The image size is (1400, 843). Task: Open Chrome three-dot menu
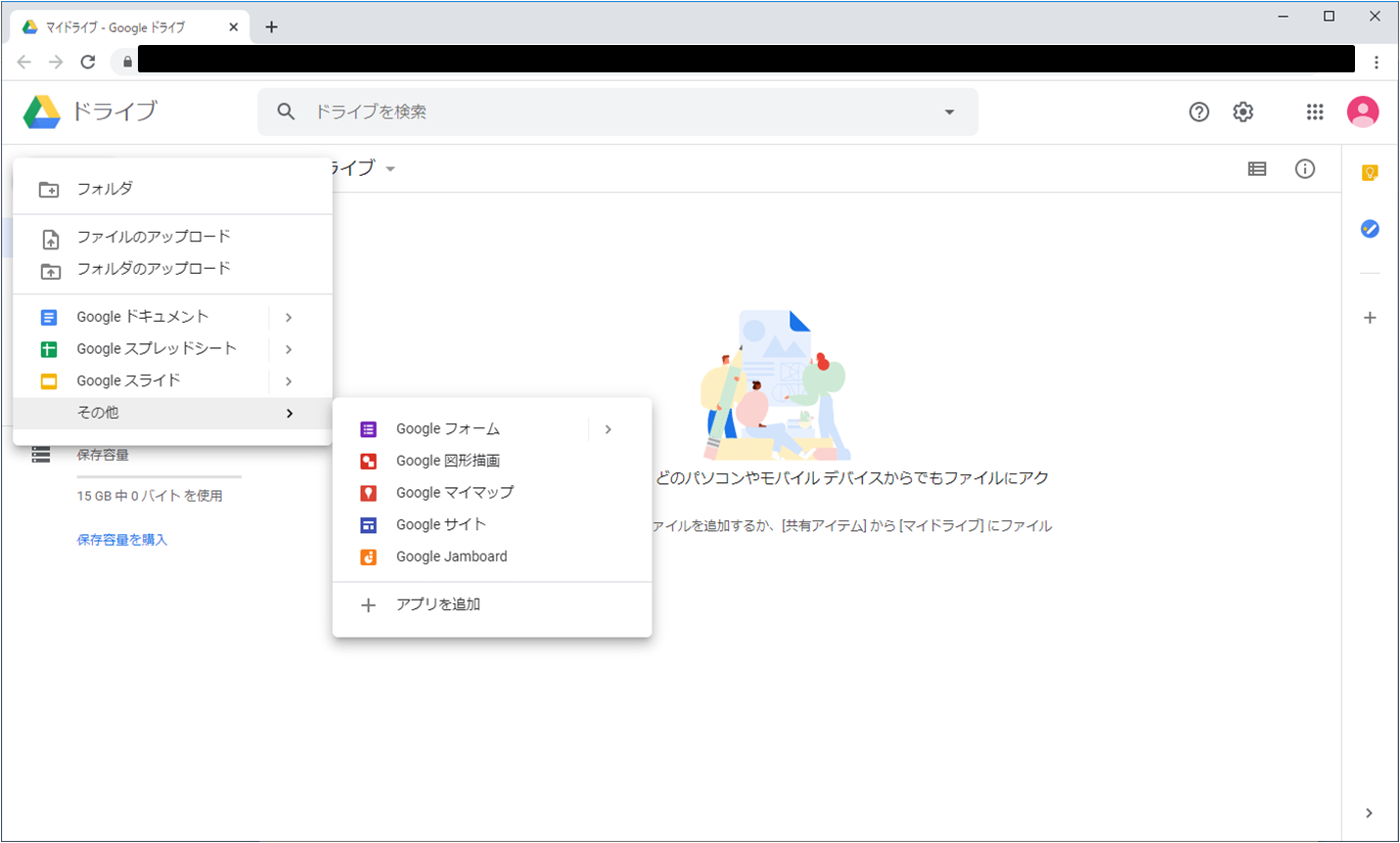coord(1377,62)
